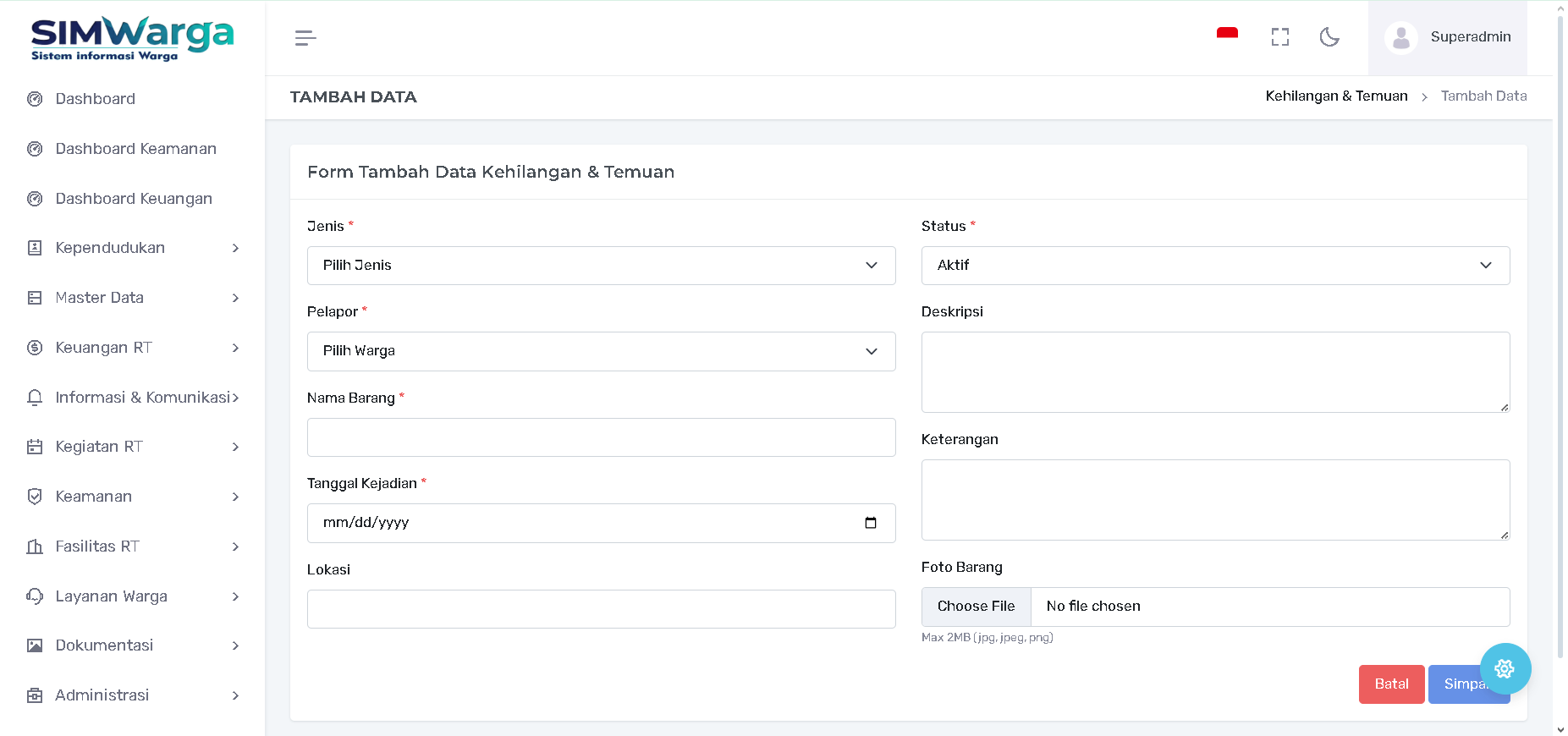Follow the Kehilangan & Temuan breadcrumb link
The height and width of the screenshot is (736, 1568).
point(1336,96)
